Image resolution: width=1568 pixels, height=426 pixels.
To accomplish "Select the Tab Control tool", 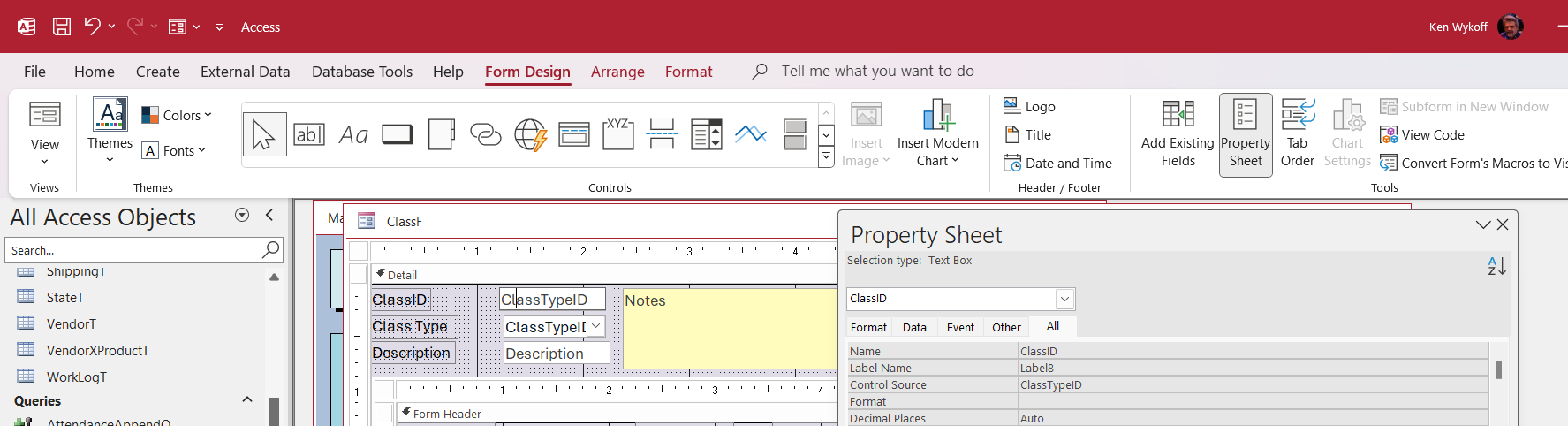I will click(x=442, y=134).
